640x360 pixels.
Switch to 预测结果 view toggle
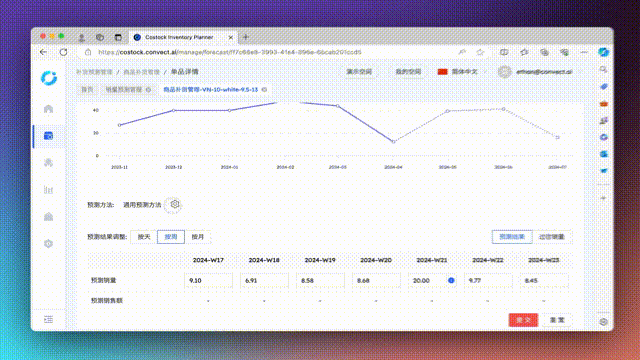click(x=512, y=237)
